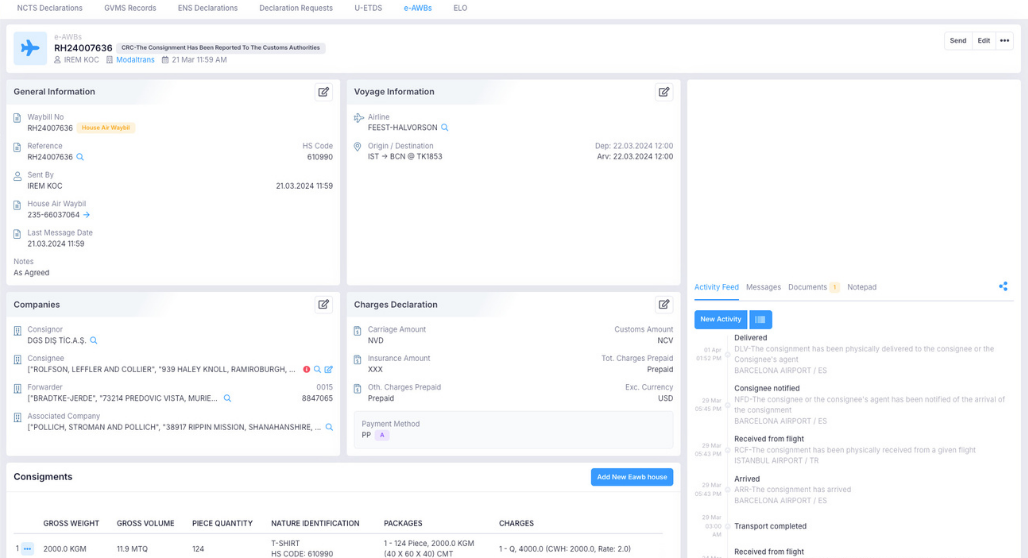Screen dimensions: 1028x558
Task: Click the Edit button in header
Action: (x=983, y=41)
